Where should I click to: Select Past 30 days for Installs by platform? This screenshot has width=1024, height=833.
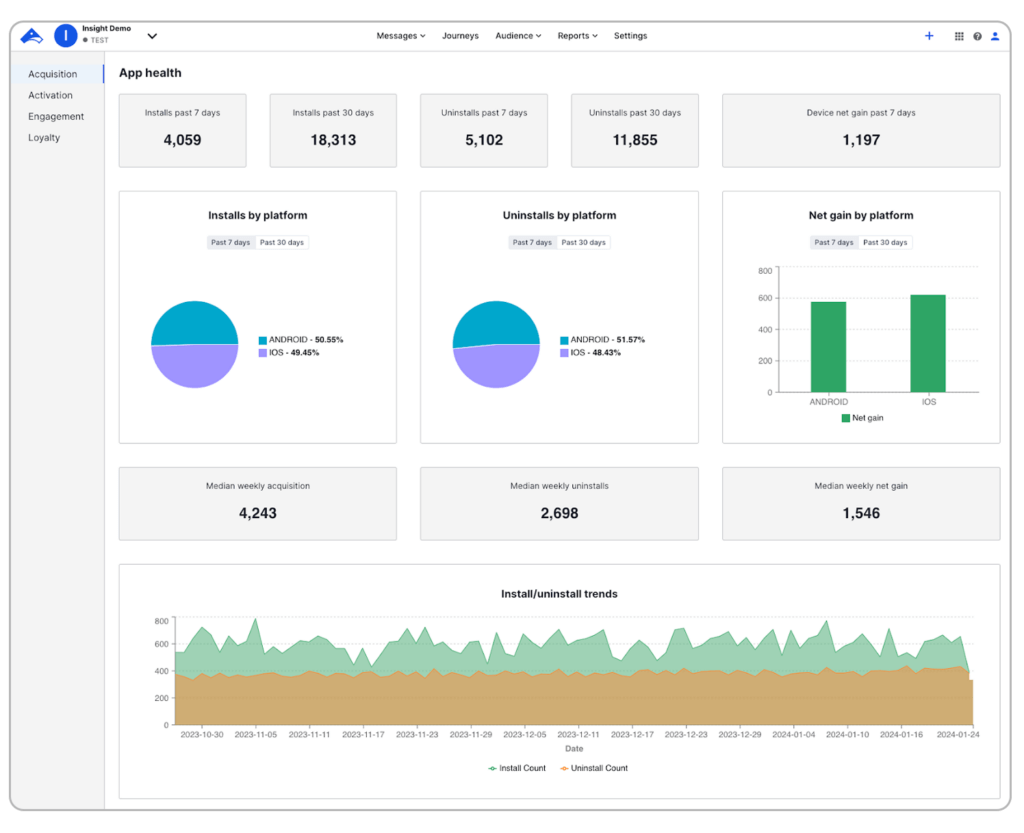[x=282, y=242]
